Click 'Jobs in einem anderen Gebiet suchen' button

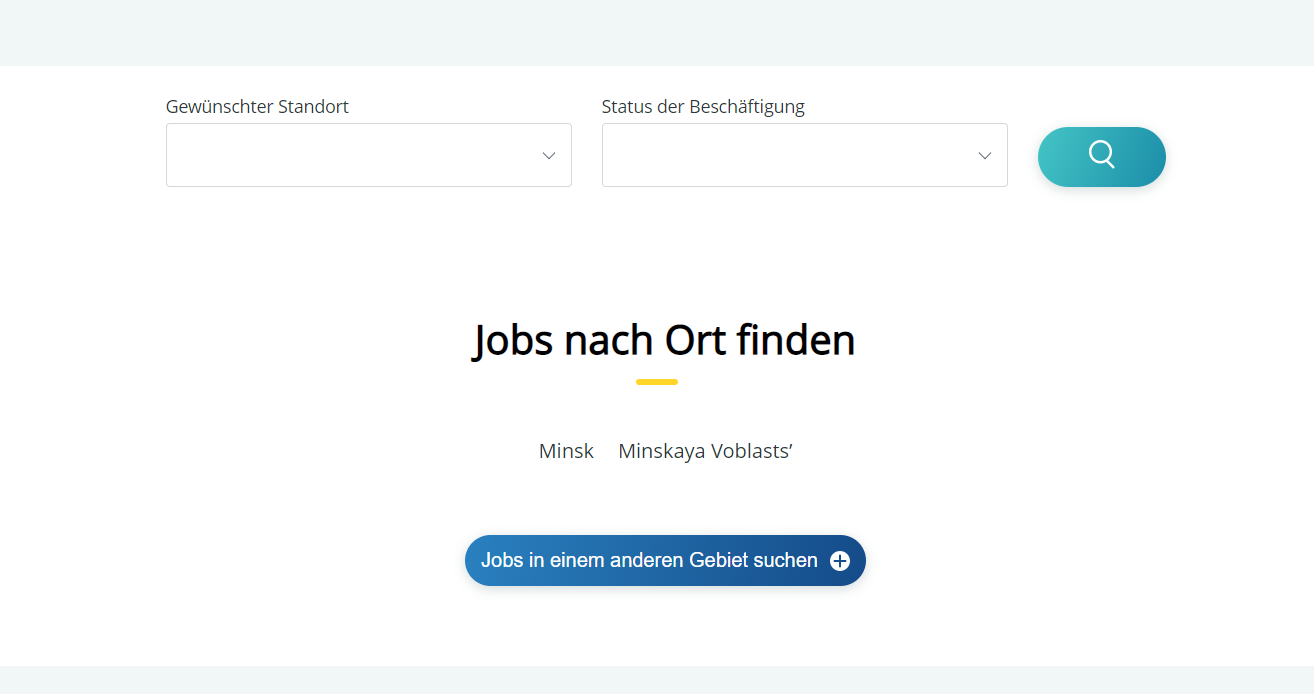(650, 561)
